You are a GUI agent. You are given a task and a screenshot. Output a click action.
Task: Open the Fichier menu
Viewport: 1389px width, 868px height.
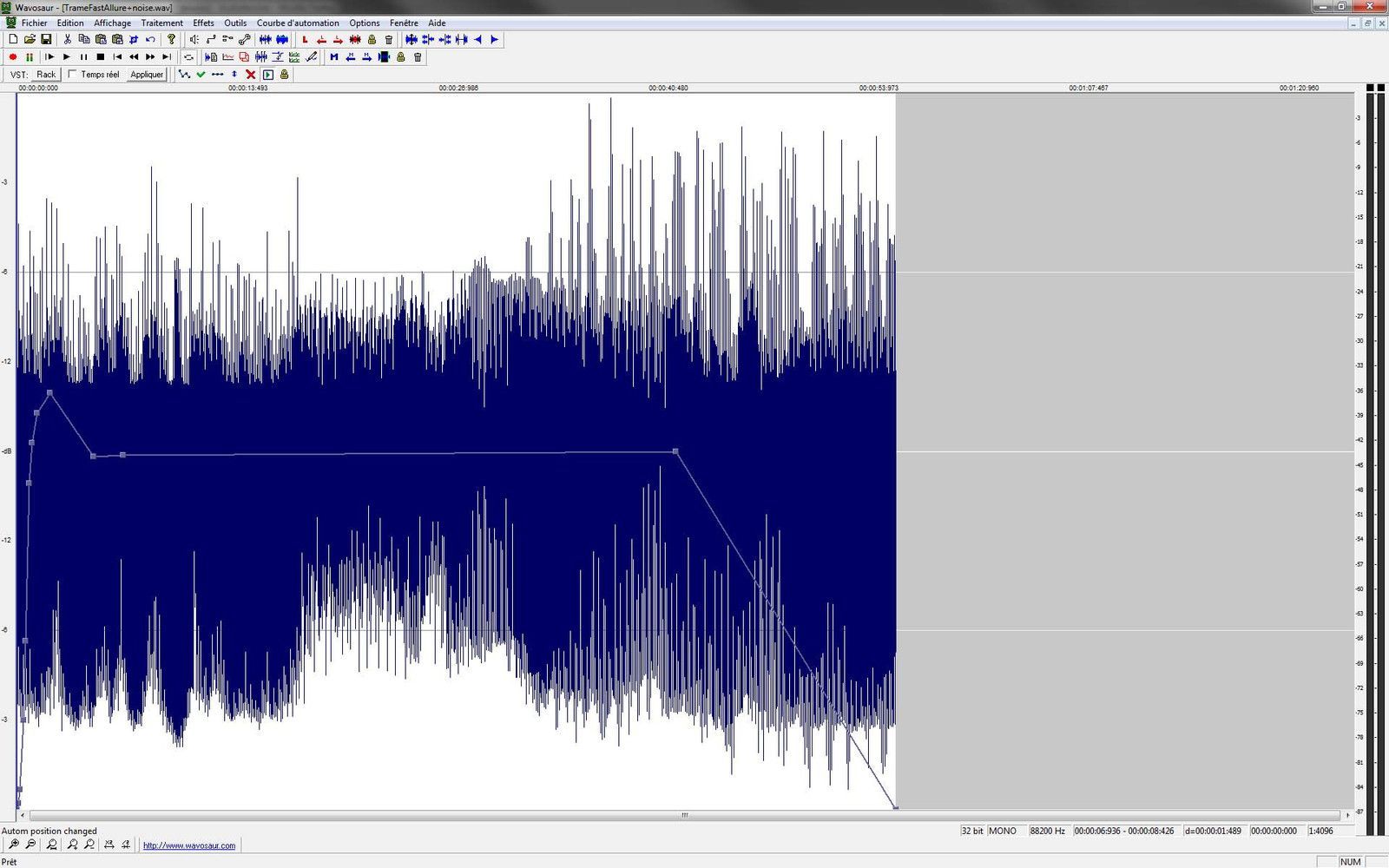[x=34, y=23]
